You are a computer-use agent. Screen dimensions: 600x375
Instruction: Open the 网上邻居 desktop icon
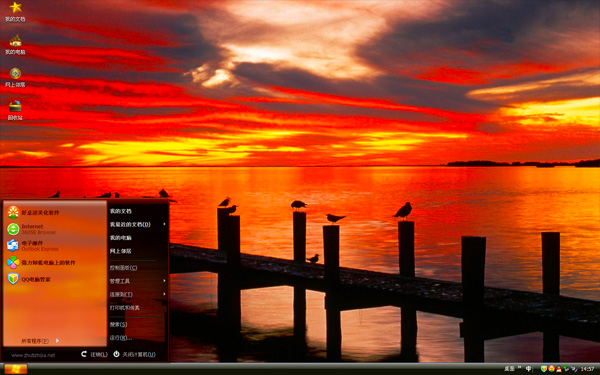click(x=15, y=78)
